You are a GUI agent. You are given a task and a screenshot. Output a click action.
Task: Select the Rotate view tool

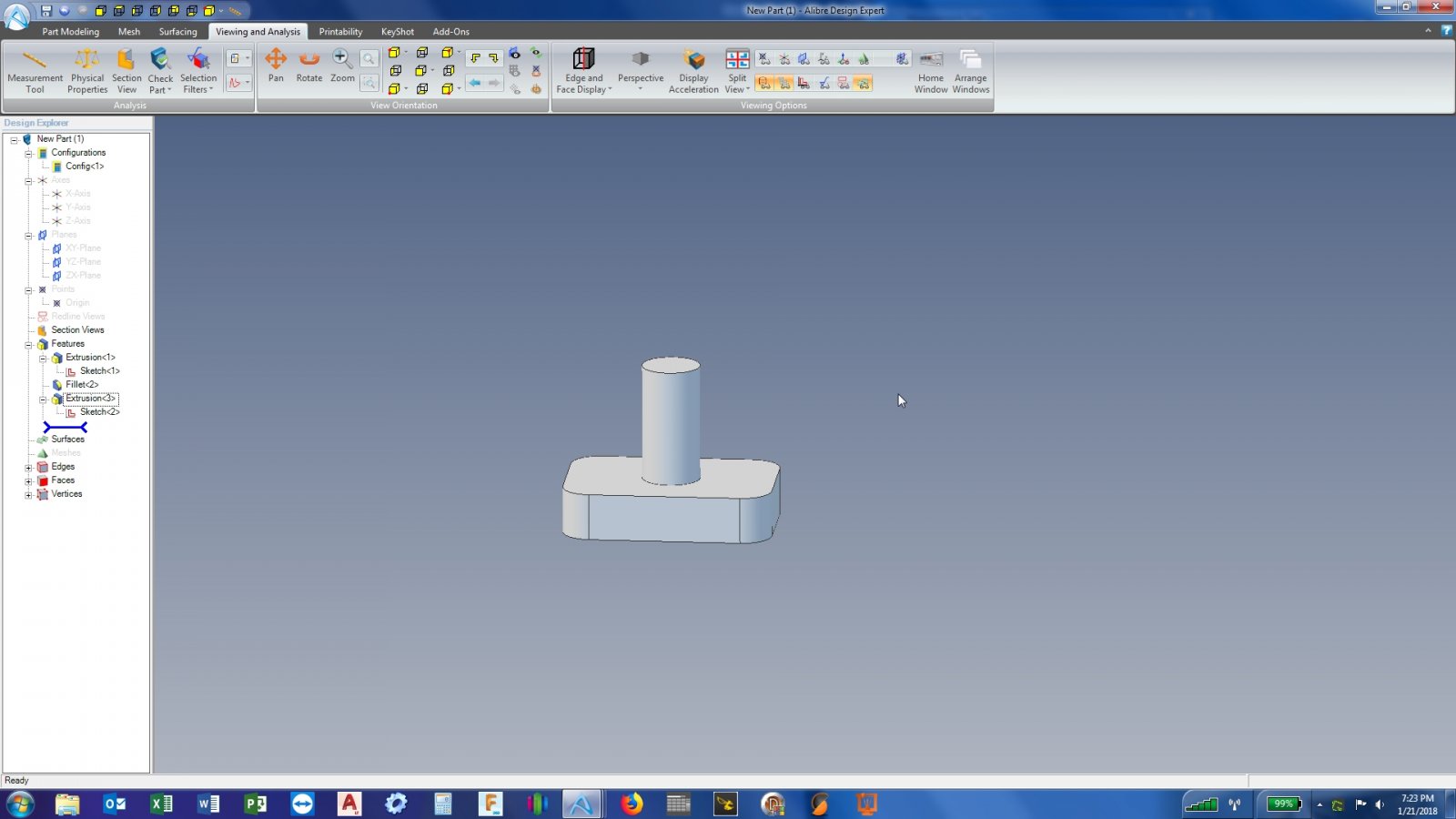coord(309,66)
